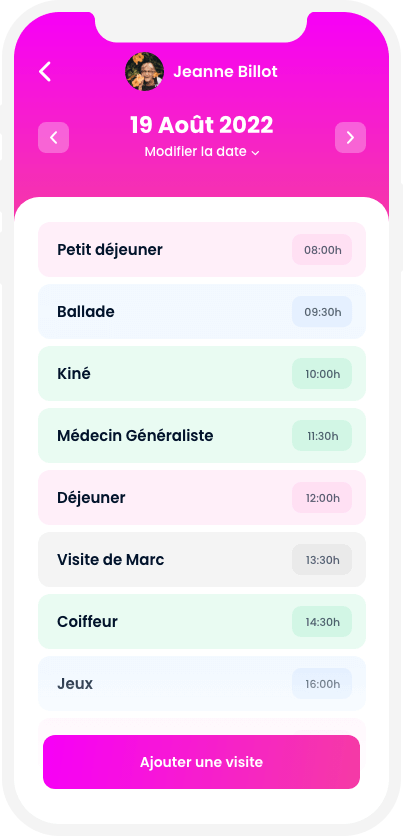Viewport: 403px width, 836px height.
Task: Go to the next day arrow
Action: [x=350, y=138]
